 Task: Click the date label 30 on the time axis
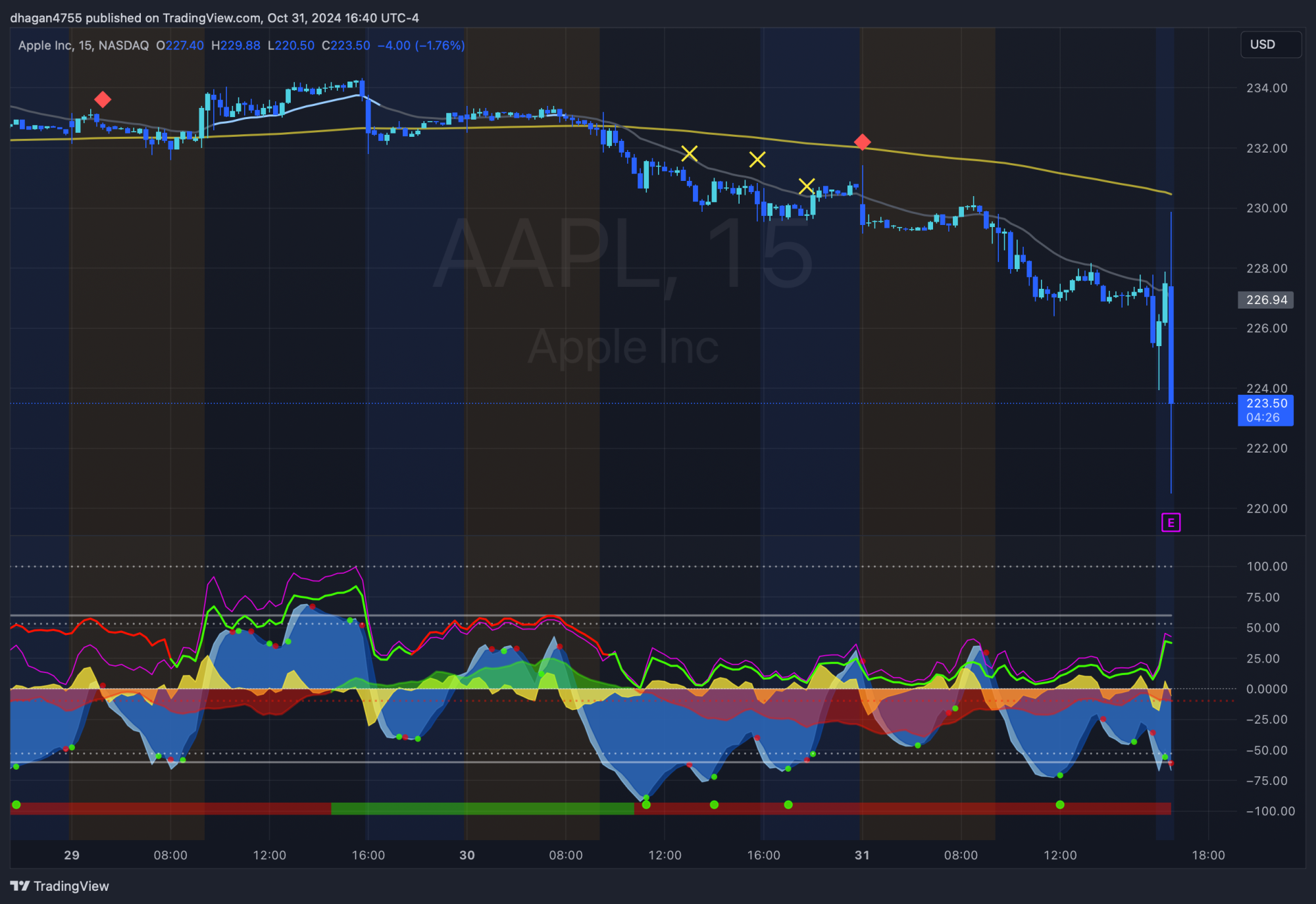point(467,855)
